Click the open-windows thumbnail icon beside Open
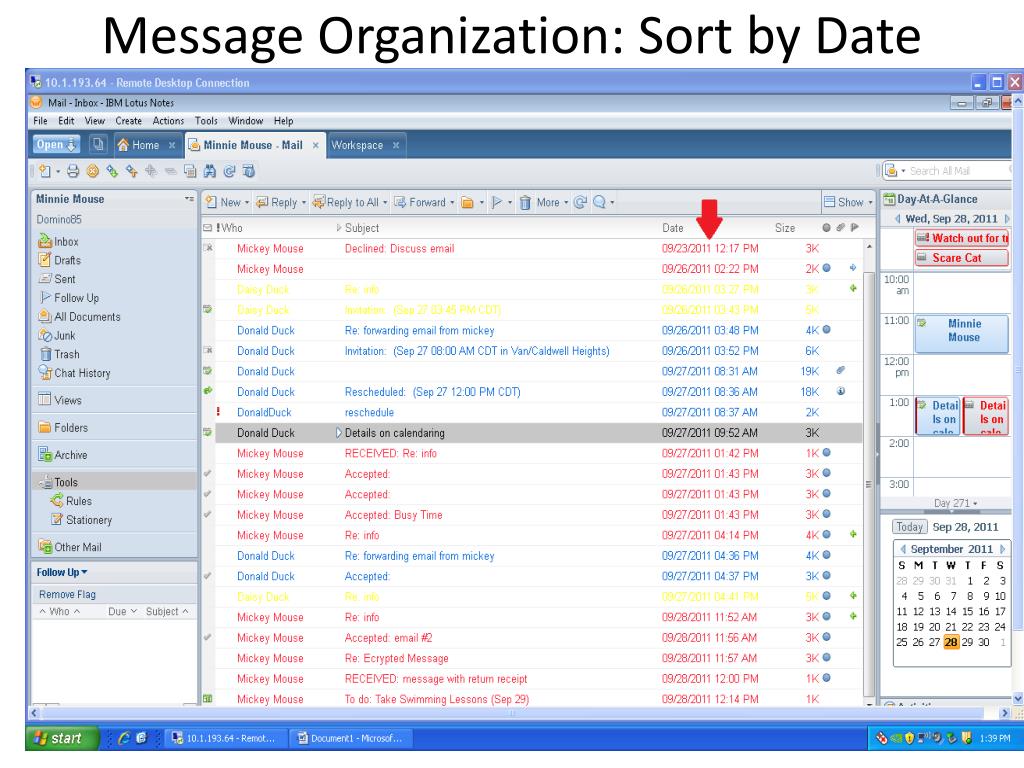Screen dimensions: 1024x768 (x=98, y=144)
